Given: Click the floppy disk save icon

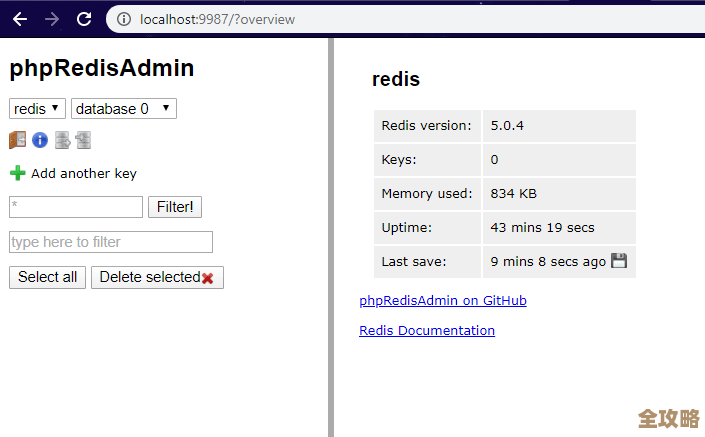Looking at the screenshot, I should [619, 261].
